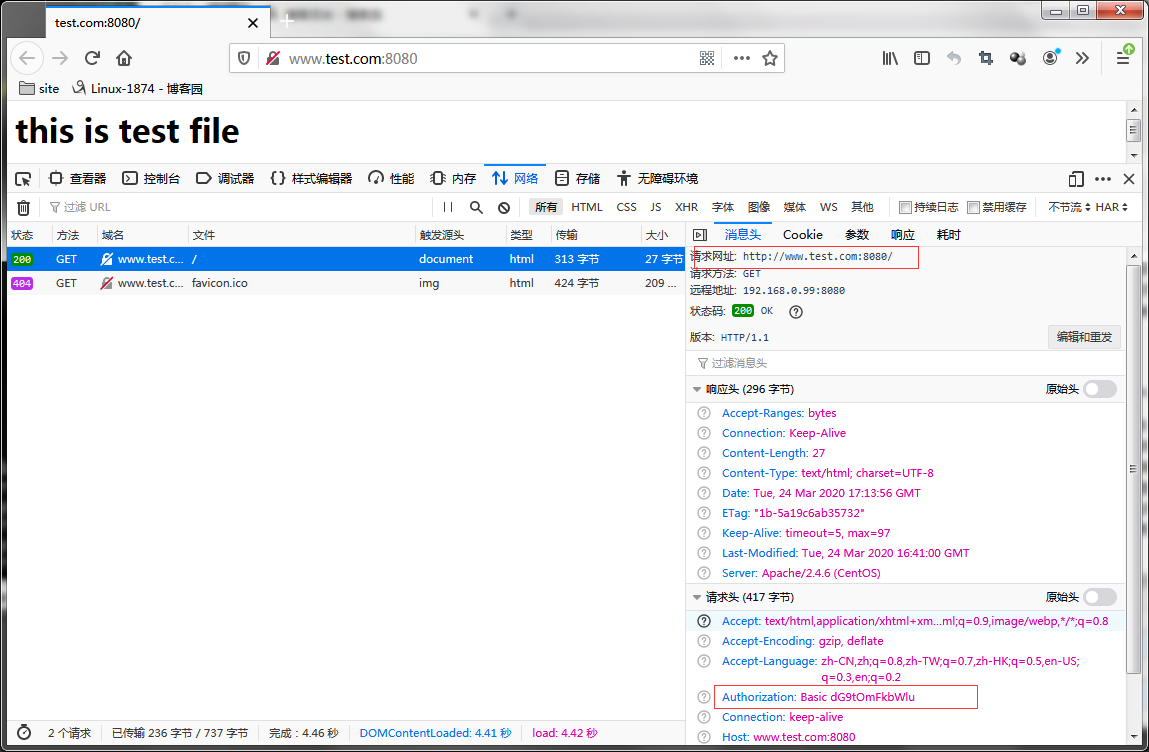Show the Cookie tab of request details

[x=802, y=235]
